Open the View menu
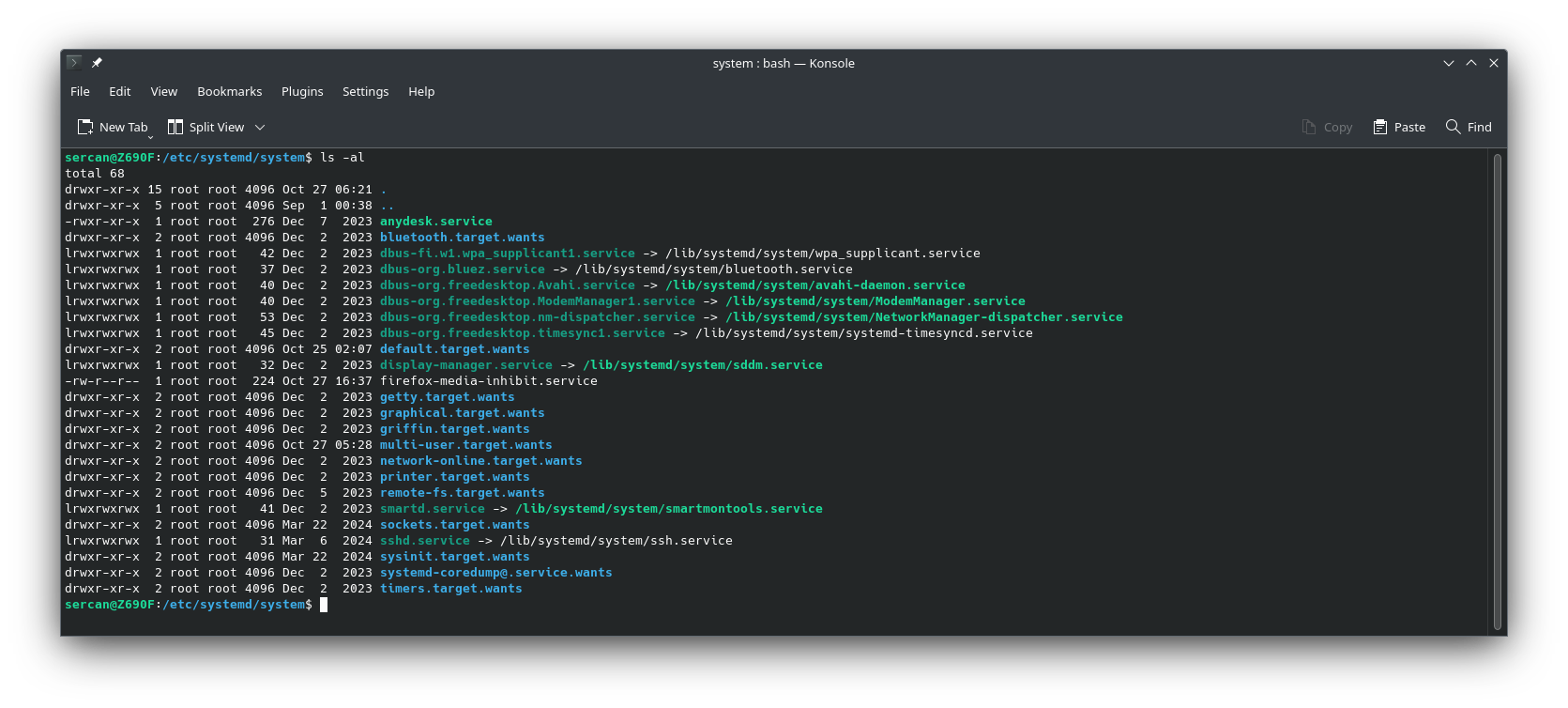 pyautogui.click(x=164, y=91)
